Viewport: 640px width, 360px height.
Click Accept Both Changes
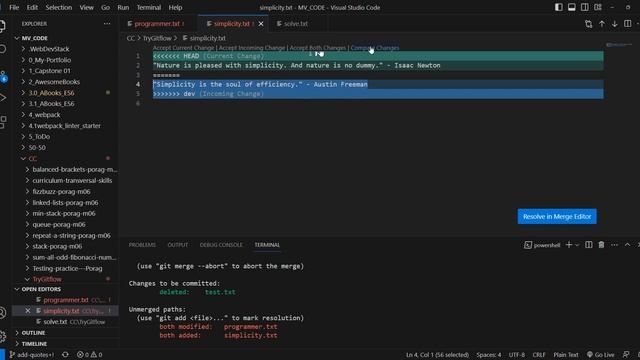pos(318,48)
